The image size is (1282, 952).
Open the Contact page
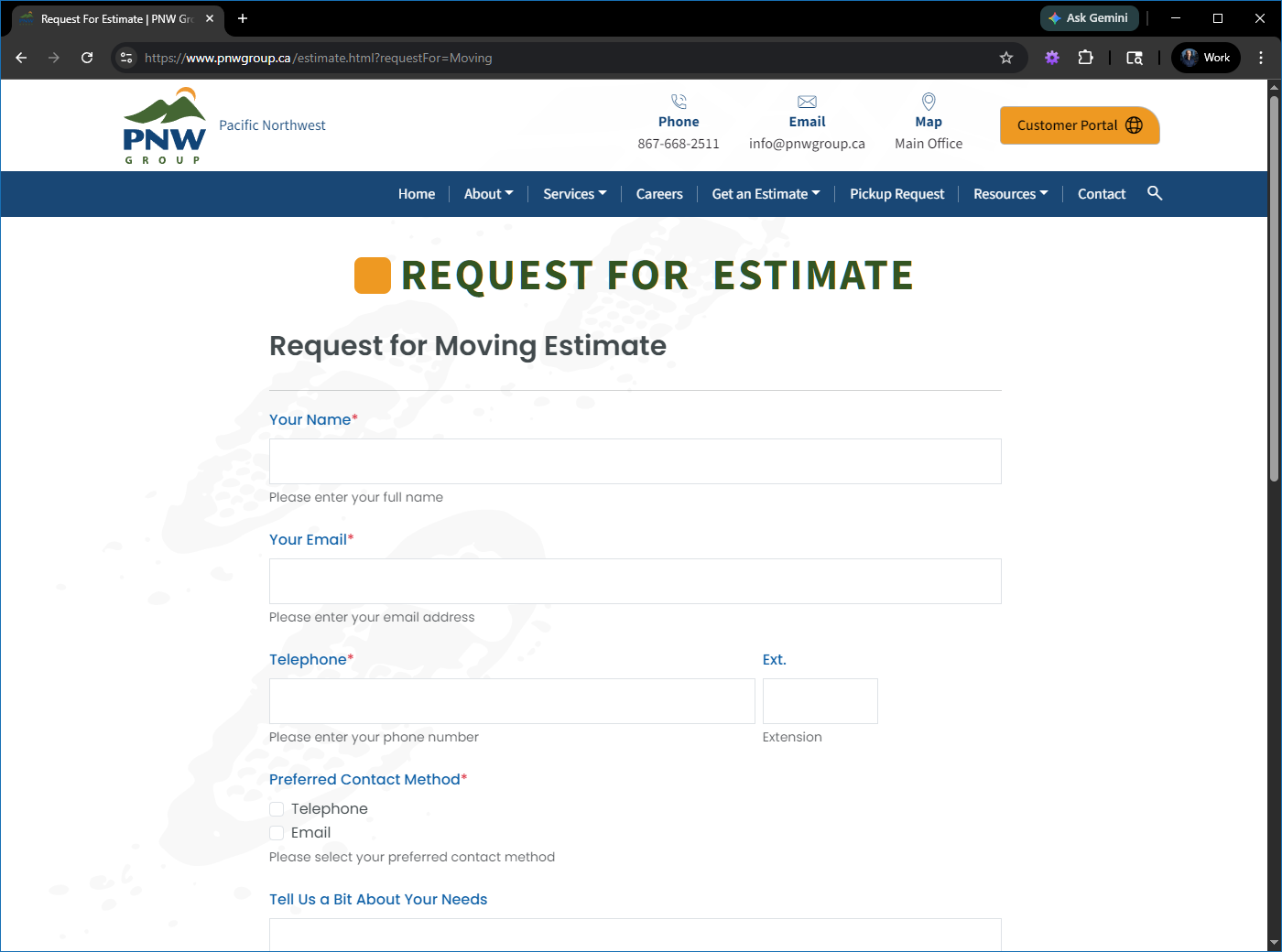point(1102,194)
